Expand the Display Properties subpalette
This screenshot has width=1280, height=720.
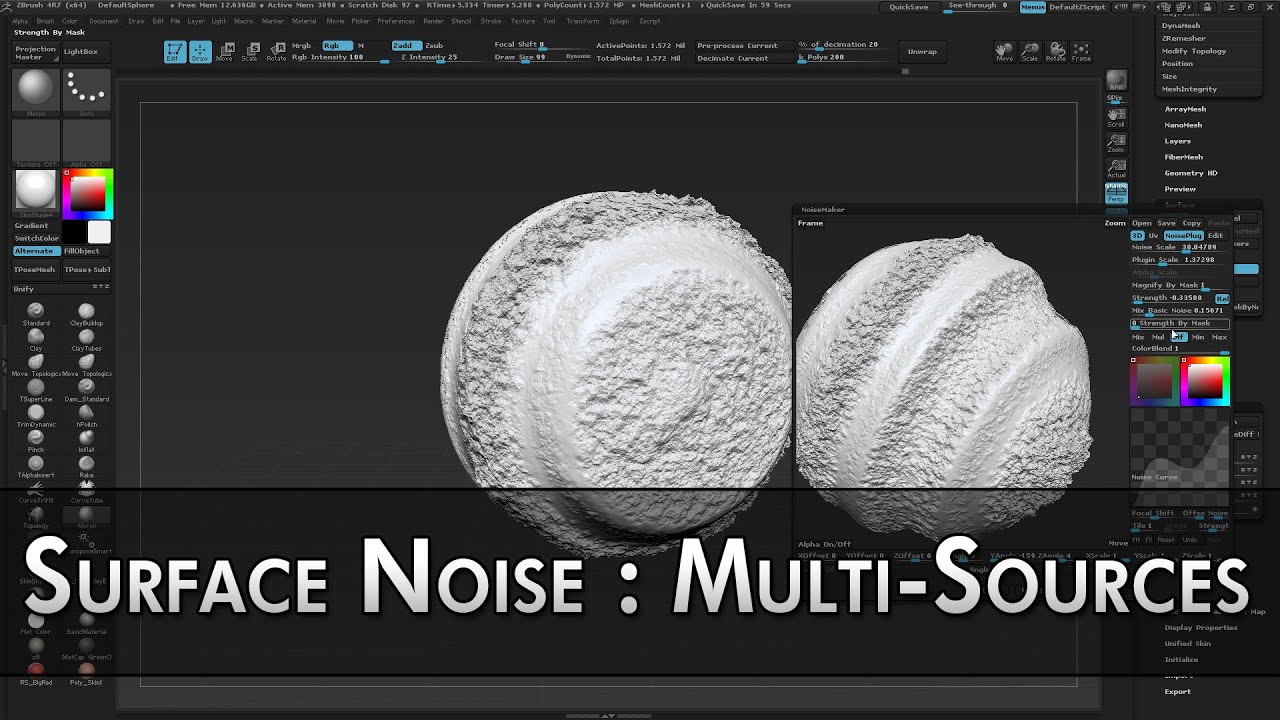tap(1201, 628)
